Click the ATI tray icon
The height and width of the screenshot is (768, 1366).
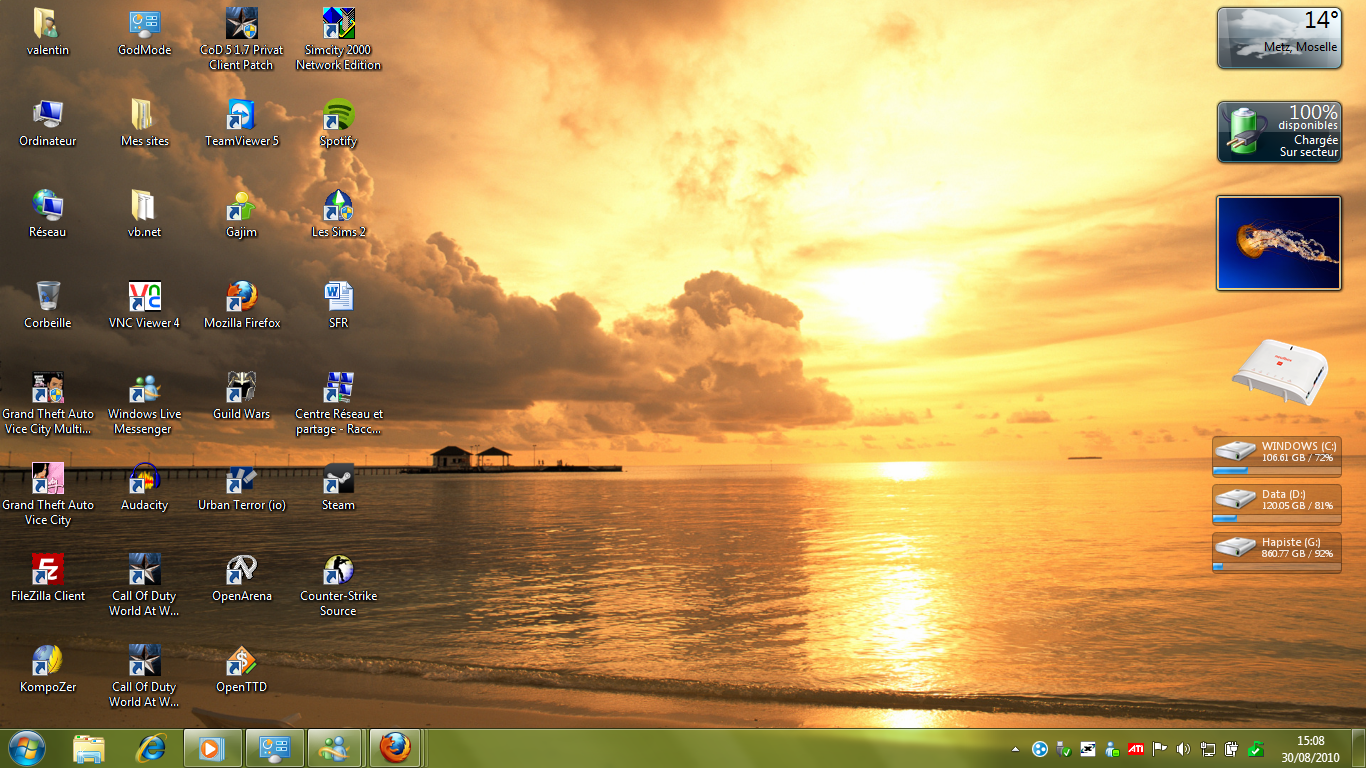[x=1136, y=748]
